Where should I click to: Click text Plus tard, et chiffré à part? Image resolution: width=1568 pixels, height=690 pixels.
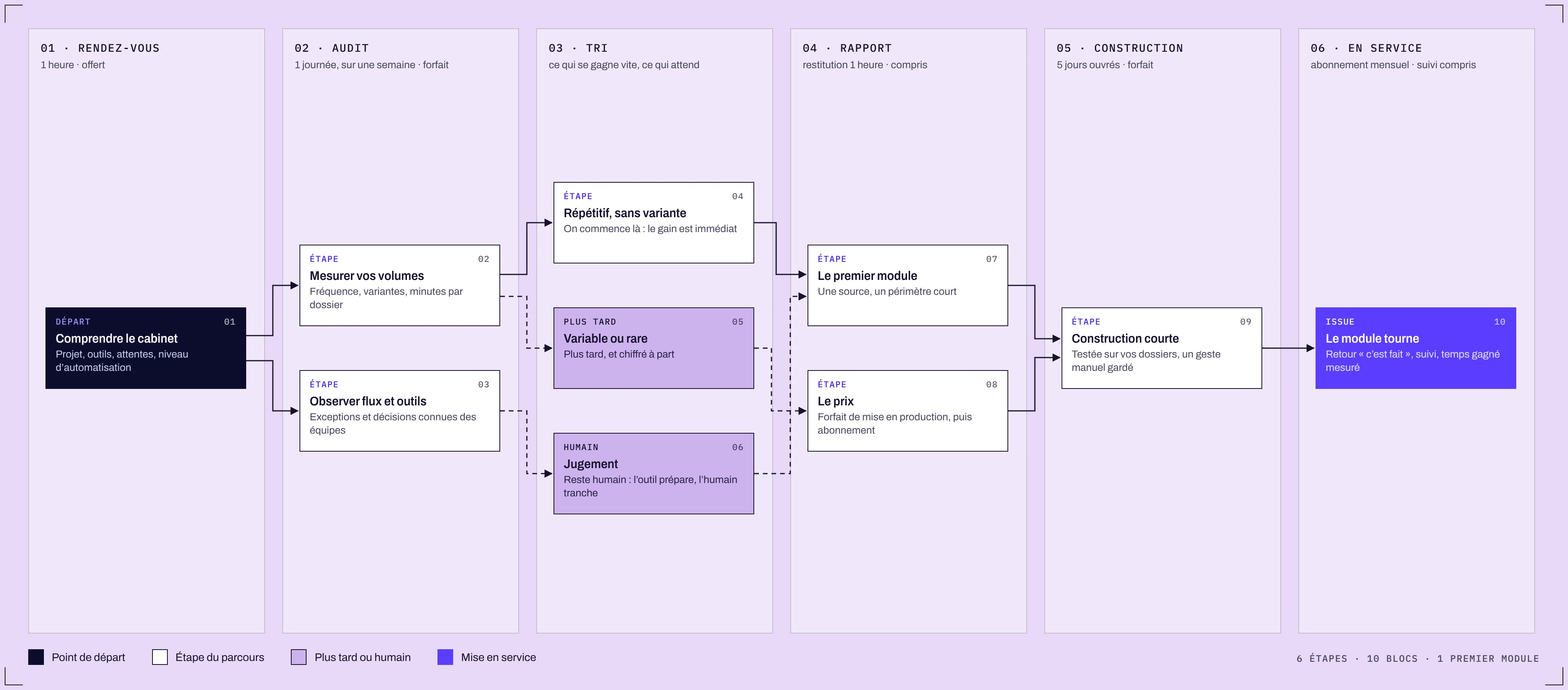click(619, 354)
